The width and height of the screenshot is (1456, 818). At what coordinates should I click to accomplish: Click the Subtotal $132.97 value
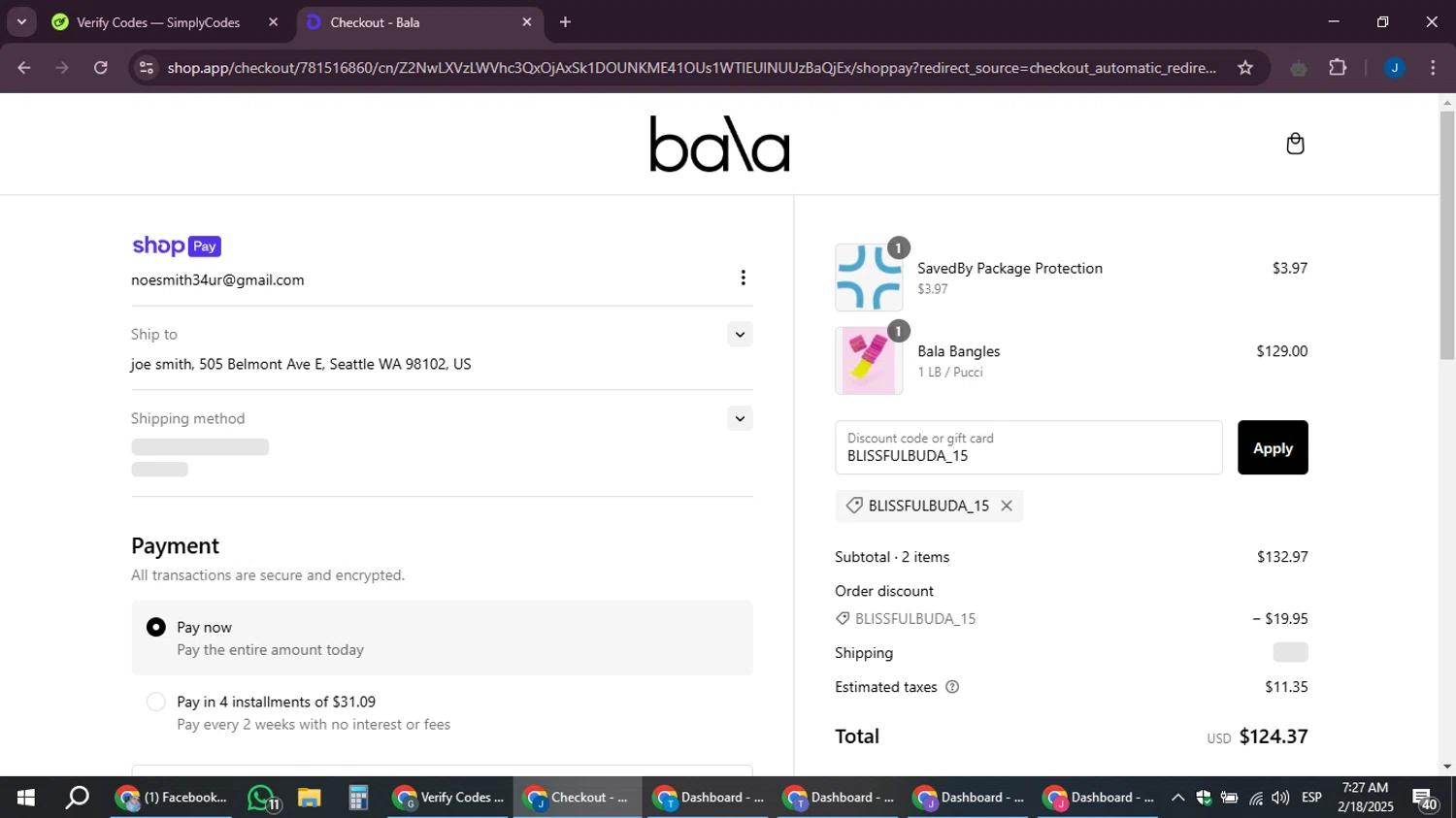pos(1282,557)
